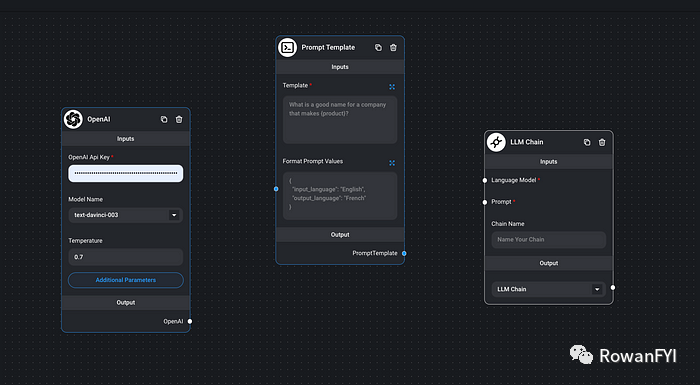
Task: Click the Language Model input connector
Action: (485, 180)
